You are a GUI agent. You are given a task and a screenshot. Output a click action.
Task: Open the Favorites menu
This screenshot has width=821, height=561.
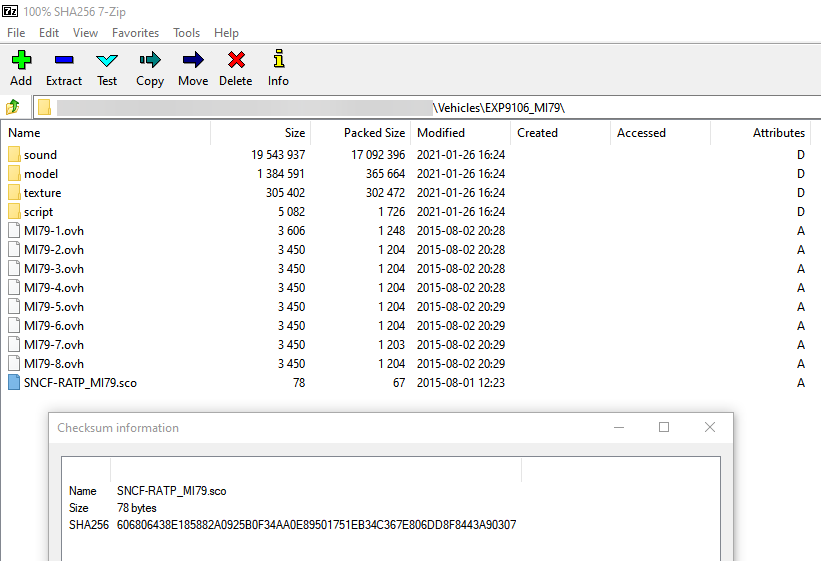coord(135,33)
